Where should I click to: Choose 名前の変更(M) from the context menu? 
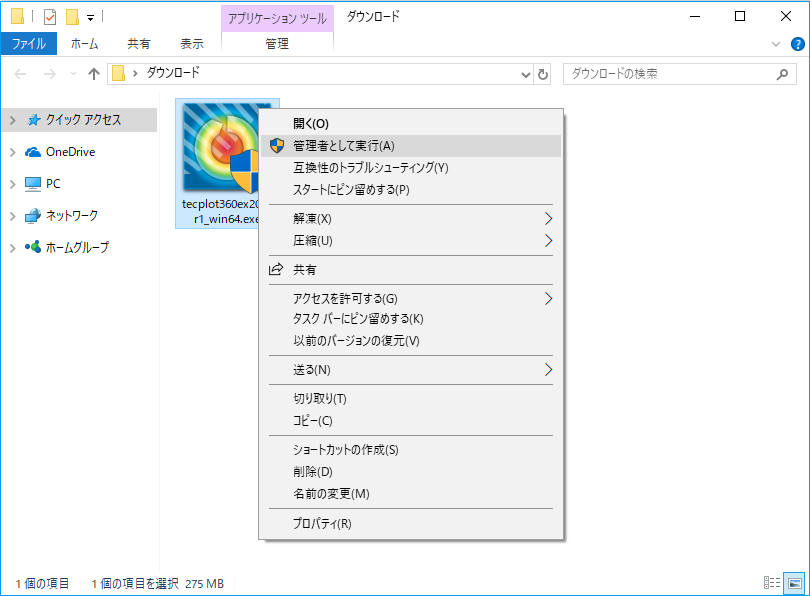pos(411,494)
